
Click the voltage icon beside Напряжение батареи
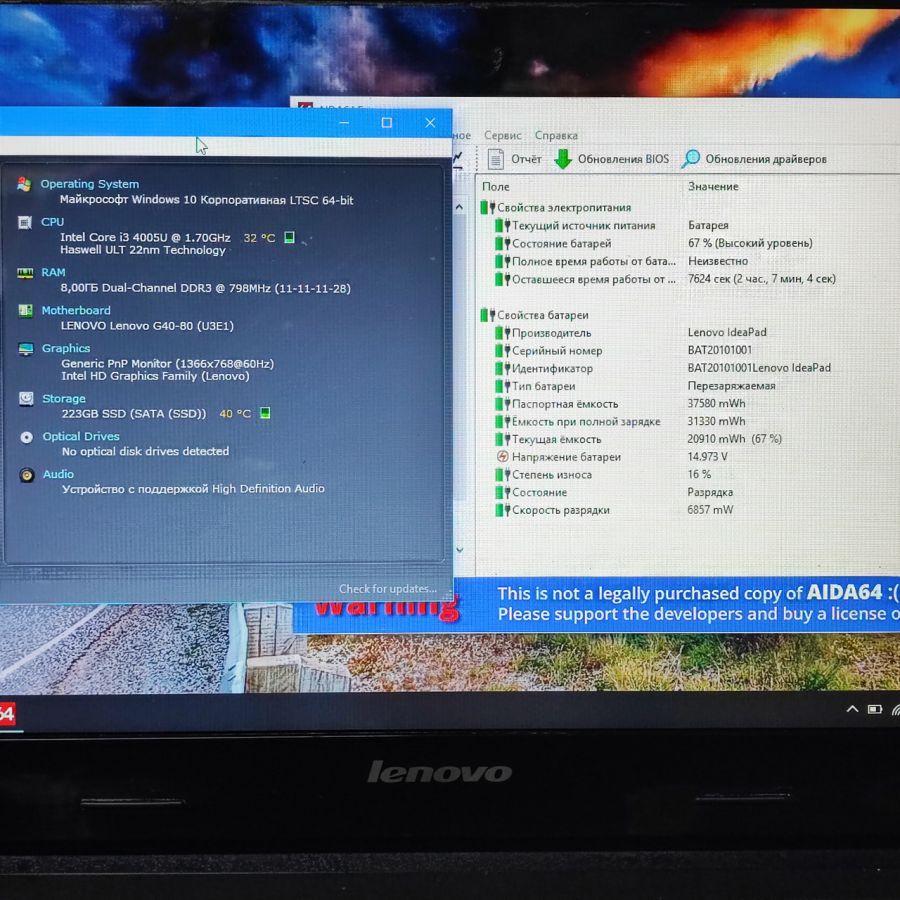[x=502, y=457]
